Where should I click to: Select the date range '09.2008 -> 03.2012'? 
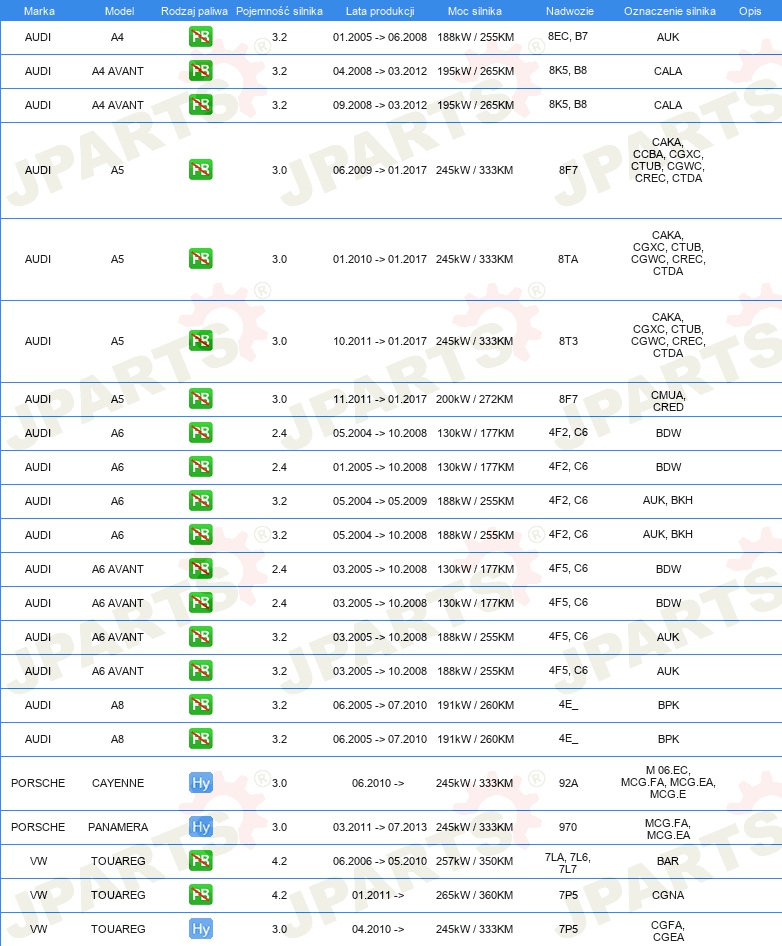[x=380, y=105]
